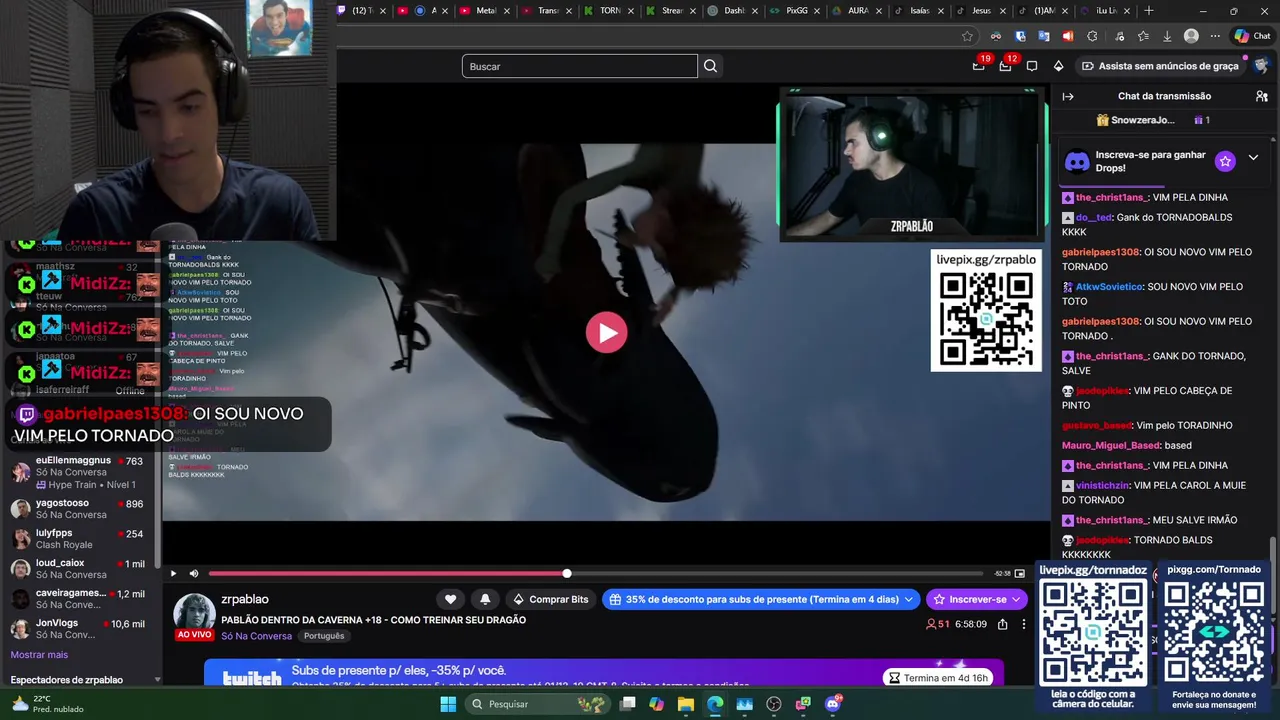Seek using the embedded video's progress bar

coord(596,573)
